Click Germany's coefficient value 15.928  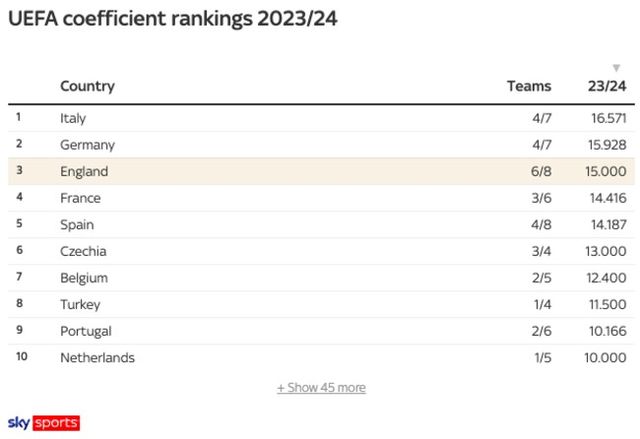pos(608,145)
